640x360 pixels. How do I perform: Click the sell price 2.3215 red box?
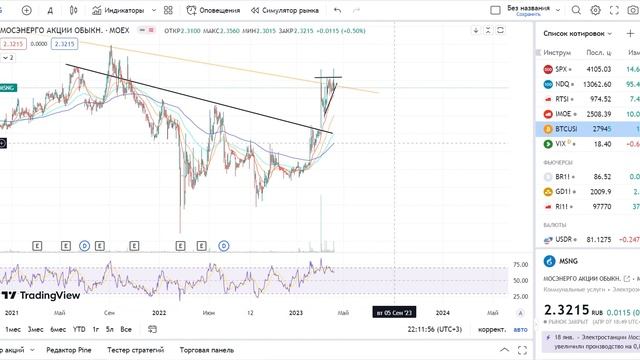point(13,44)
